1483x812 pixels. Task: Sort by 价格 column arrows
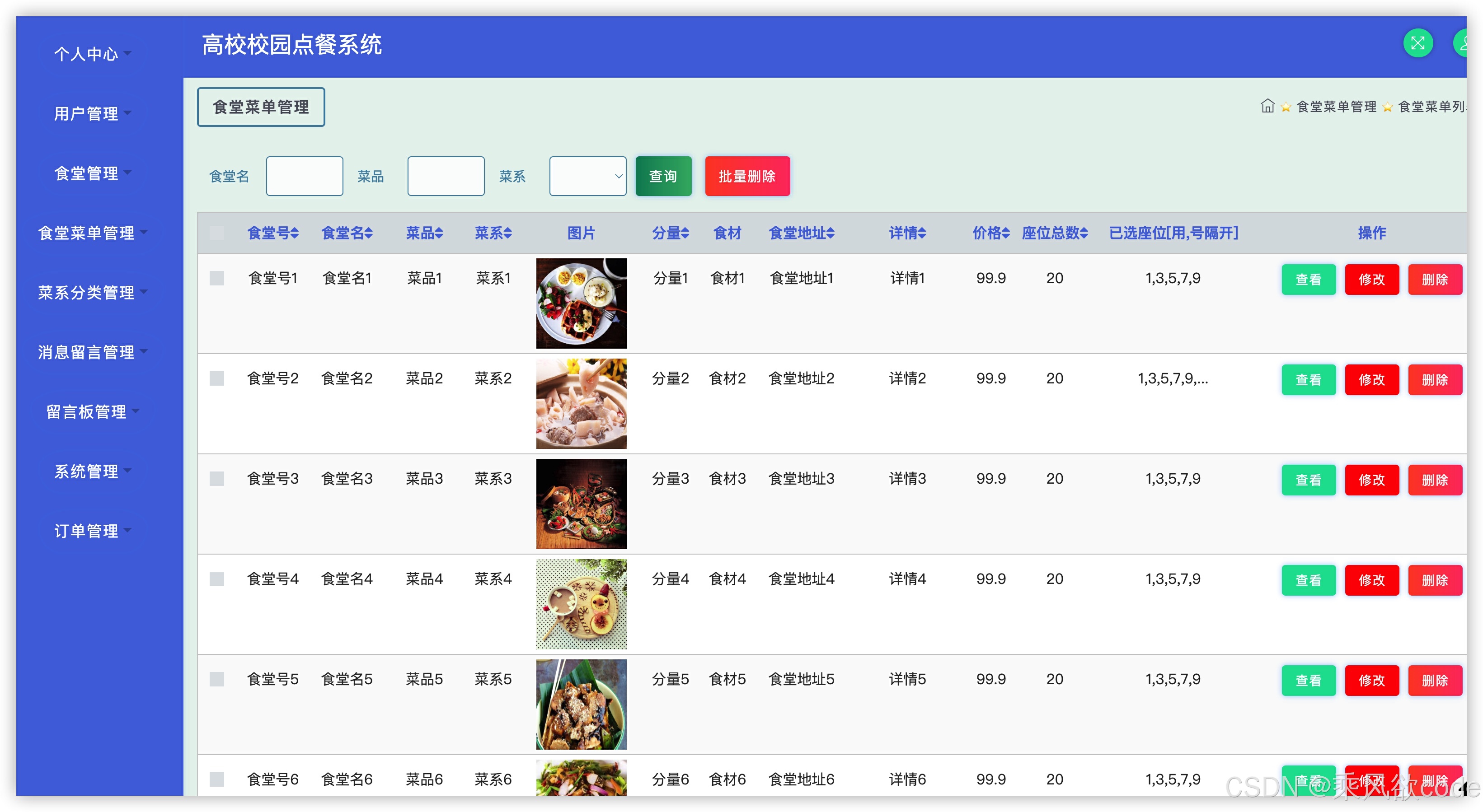[1006, 233]
